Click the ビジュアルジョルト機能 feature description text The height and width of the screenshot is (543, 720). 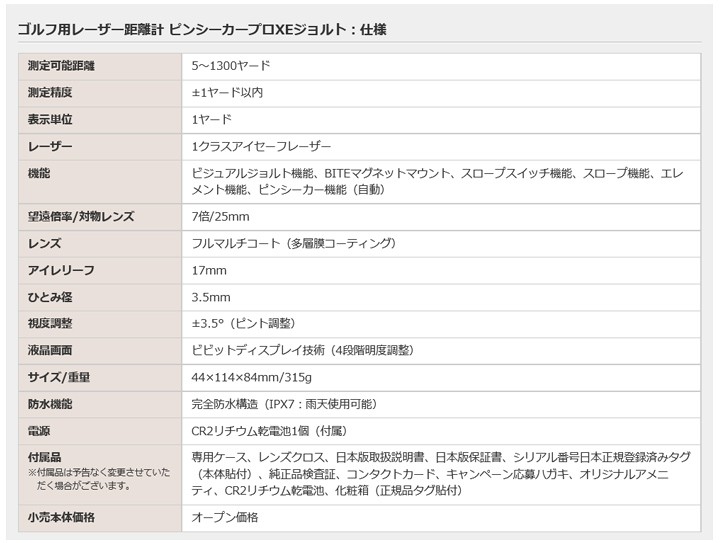[x=437, y=181]
